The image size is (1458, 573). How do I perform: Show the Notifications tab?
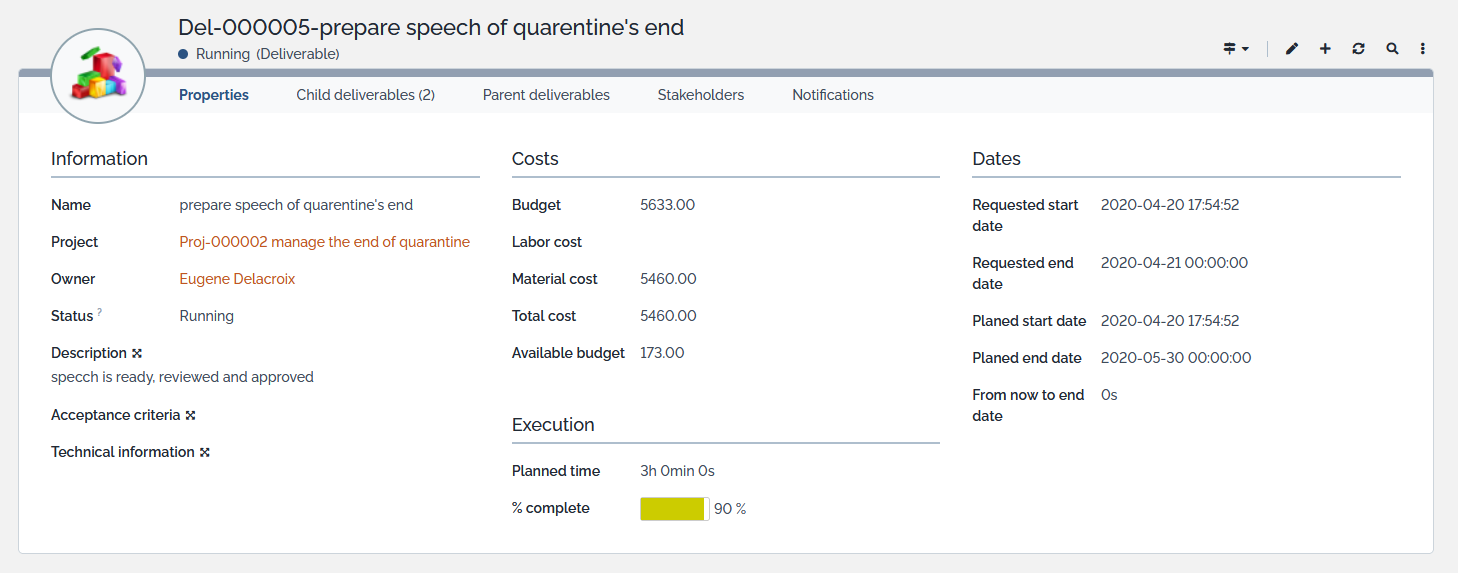point(832,95)
